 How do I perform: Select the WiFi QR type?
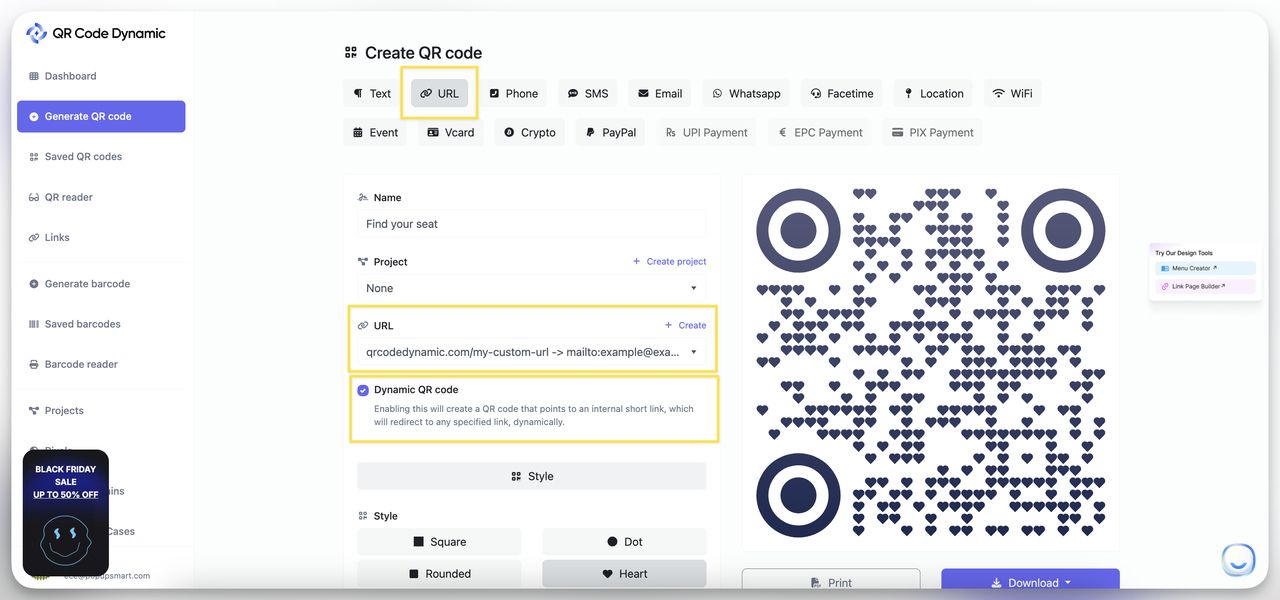[1012, 93]
